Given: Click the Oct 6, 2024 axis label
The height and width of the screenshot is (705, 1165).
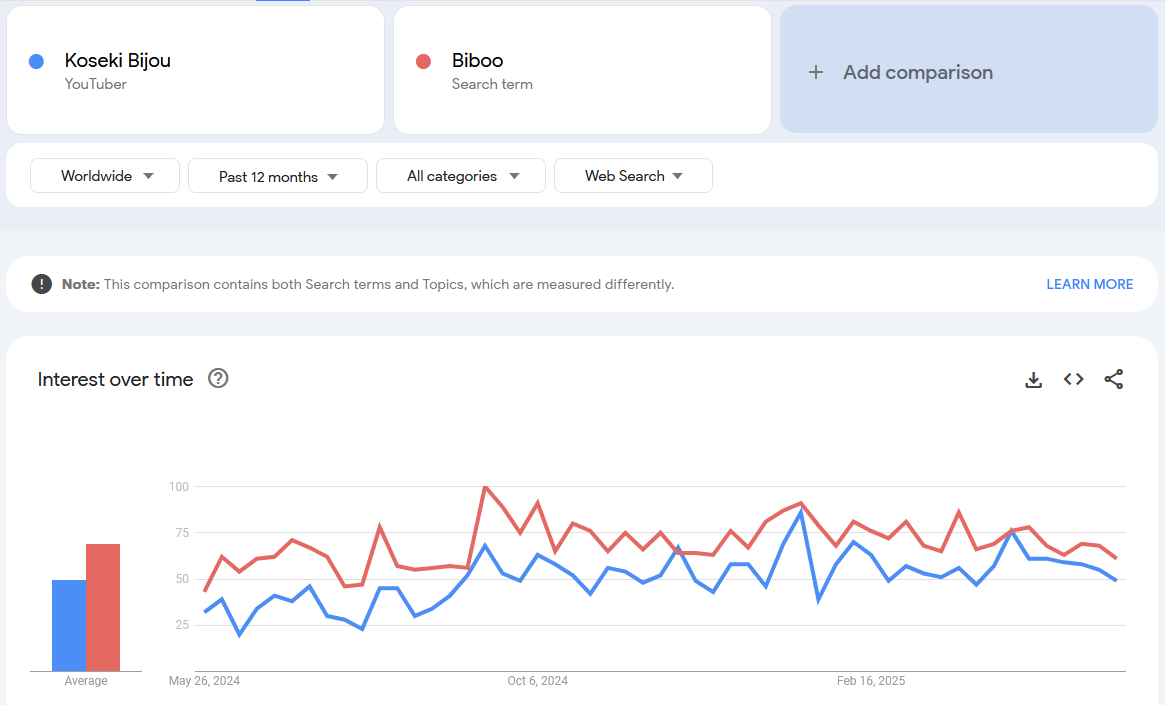Looking at the screenshot, I should click(x=537, y=681).
